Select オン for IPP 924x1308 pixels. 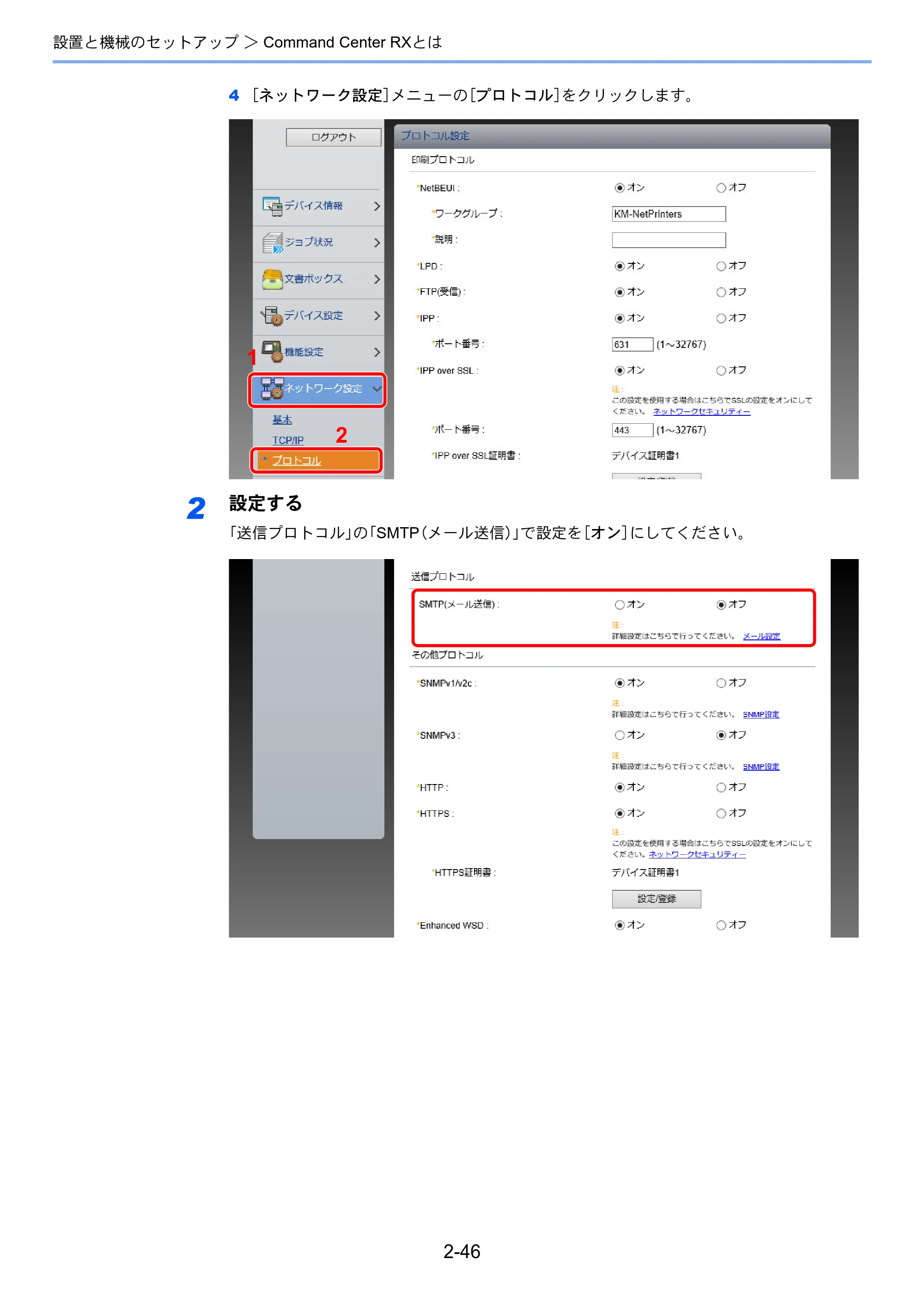619,318
